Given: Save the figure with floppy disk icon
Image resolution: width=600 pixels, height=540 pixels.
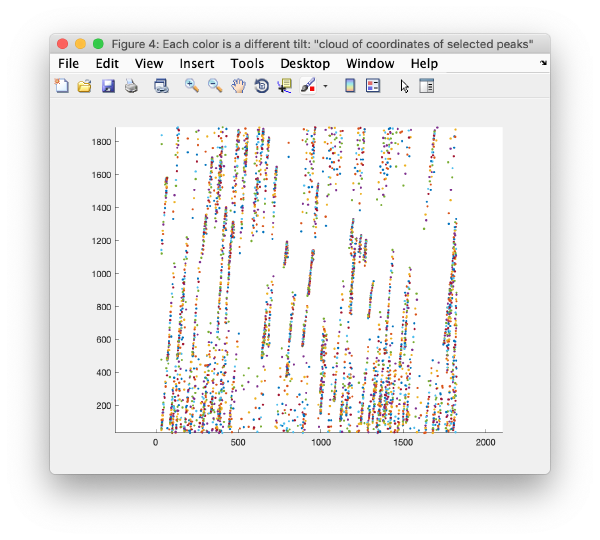Looking at the screenshot, I should [x=108, y=86].
